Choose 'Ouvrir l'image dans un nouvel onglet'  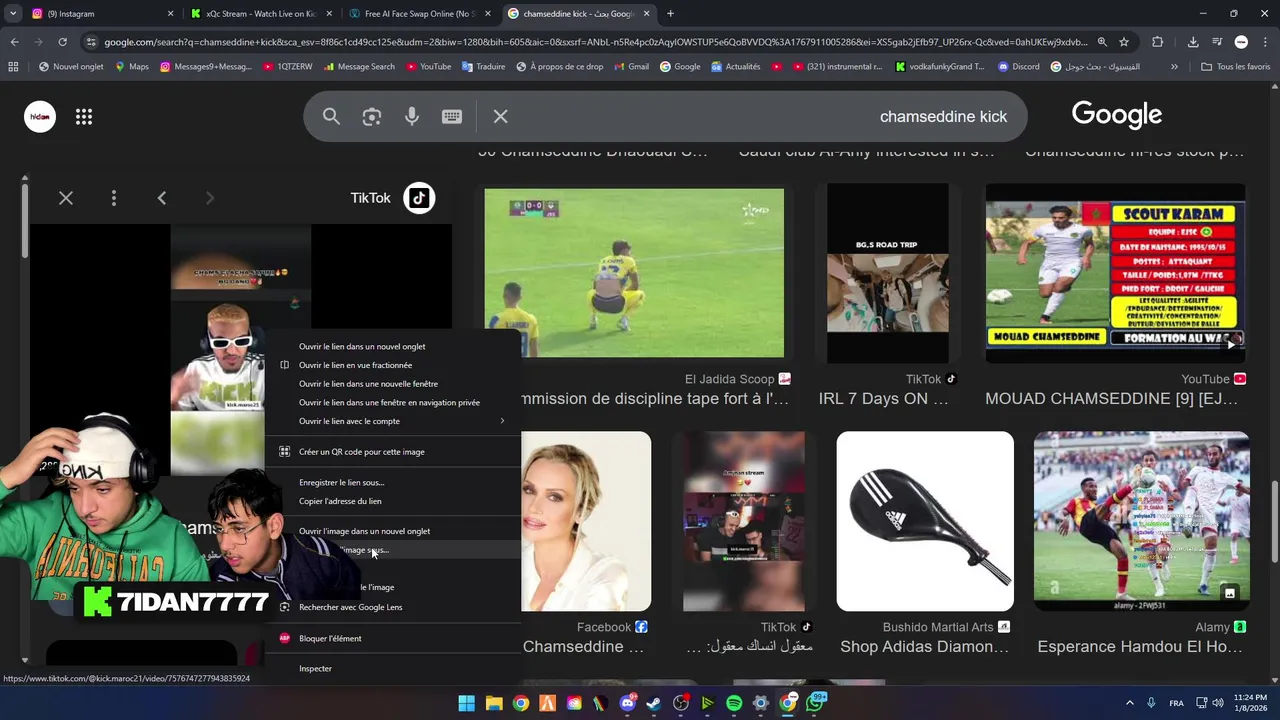point(392,531)
